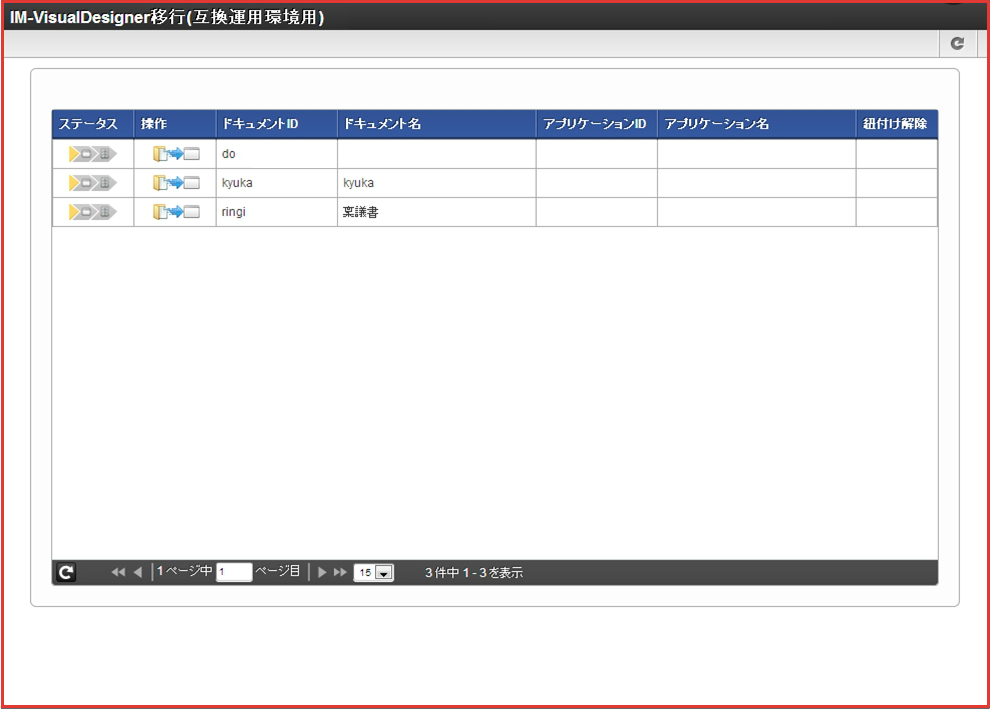Run the migration operation icon for do

coord(176,153)
